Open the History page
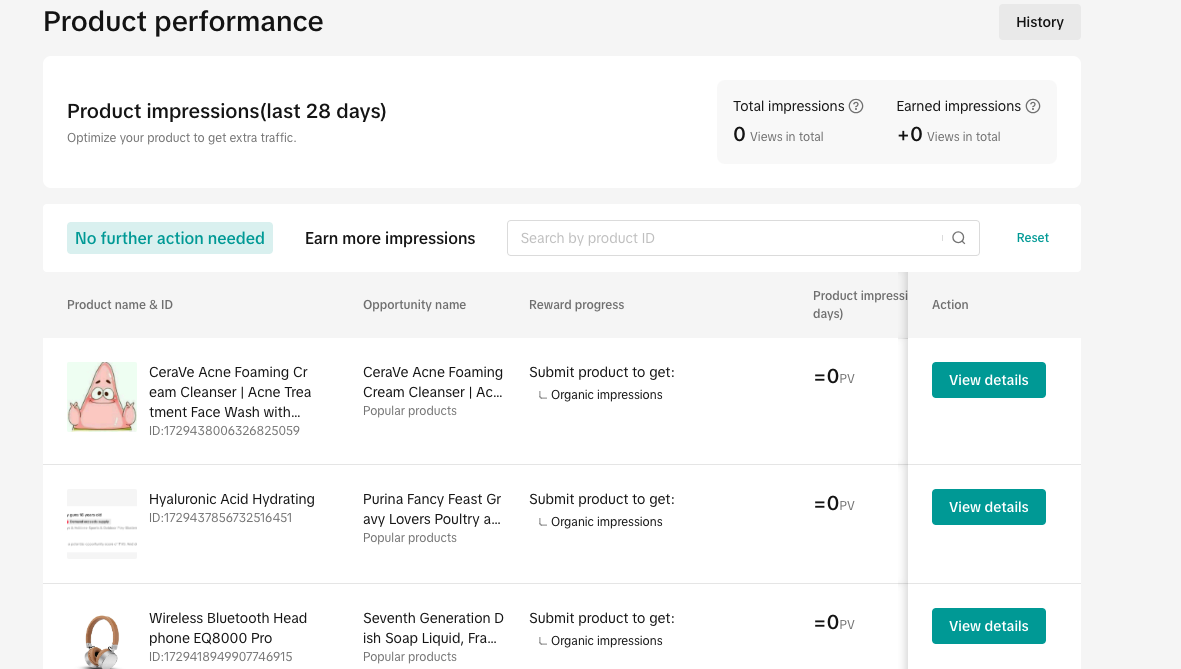This screenshot has height=669, width=1181. point(1039,22)
